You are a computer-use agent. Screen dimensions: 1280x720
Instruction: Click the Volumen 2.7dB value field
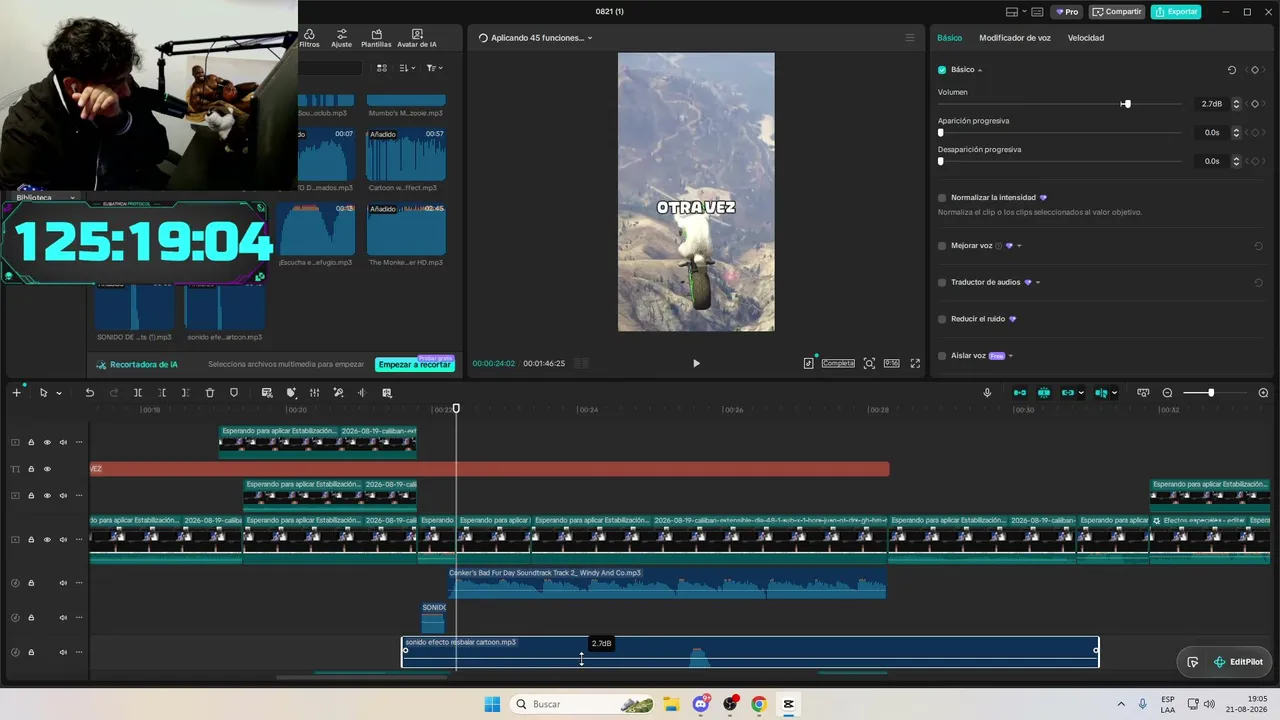1211,104
